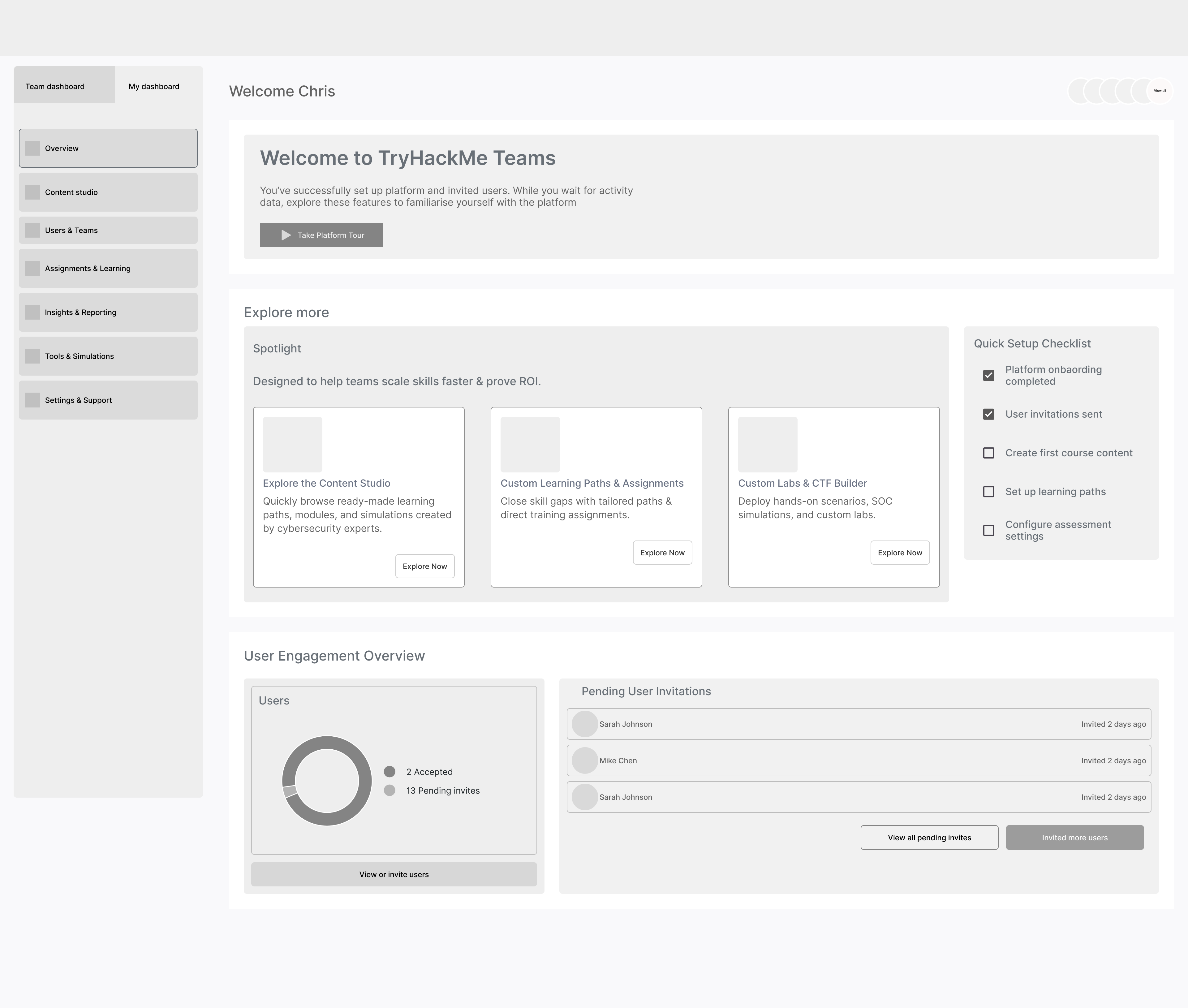Click the Tools & Simulations sidebar icon

point(32,356)
